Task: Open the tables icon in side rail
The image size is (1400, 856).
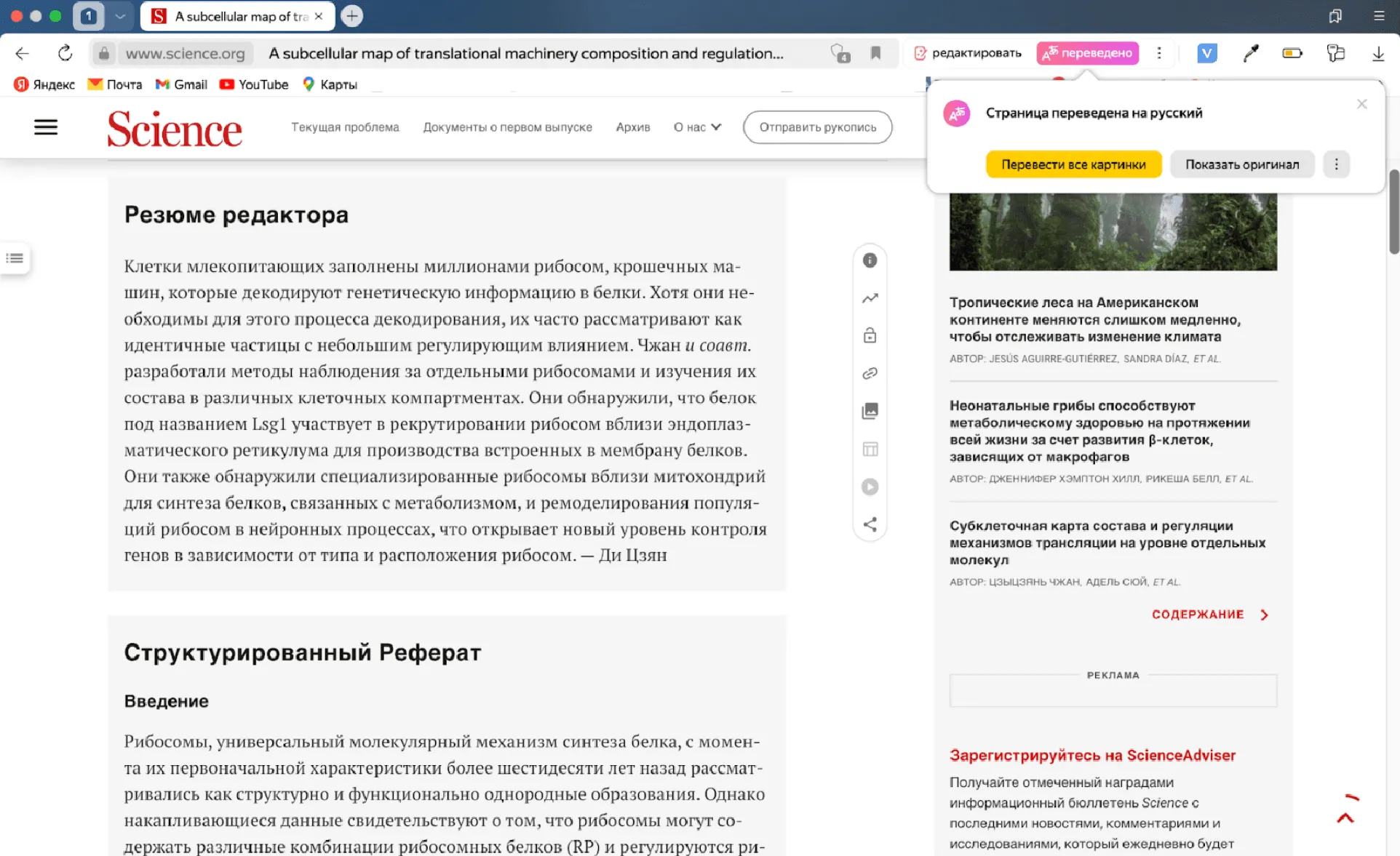Action: 870,449
